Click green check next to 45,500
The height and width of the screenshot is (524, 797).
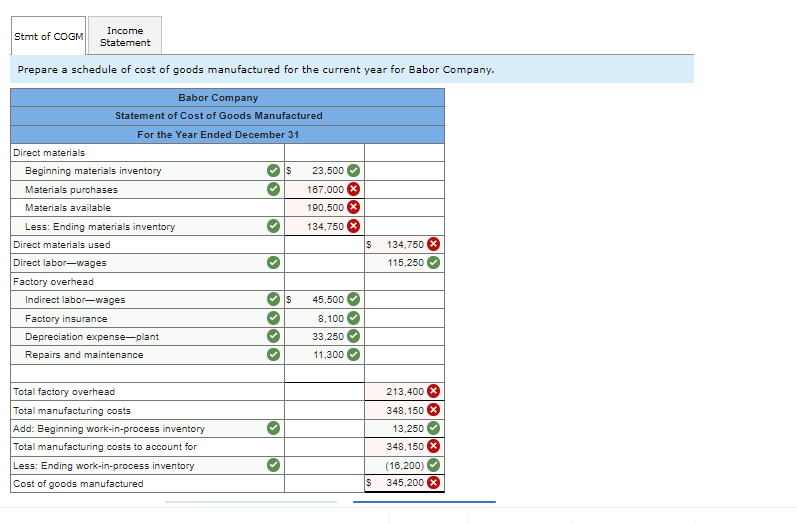tap(353, 299)
